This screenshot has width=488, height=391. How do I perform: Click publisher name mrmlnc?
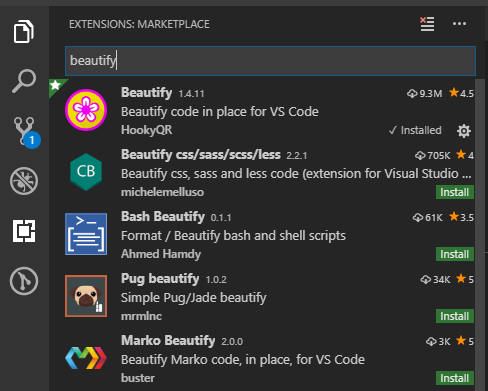[x=141, y=316]
